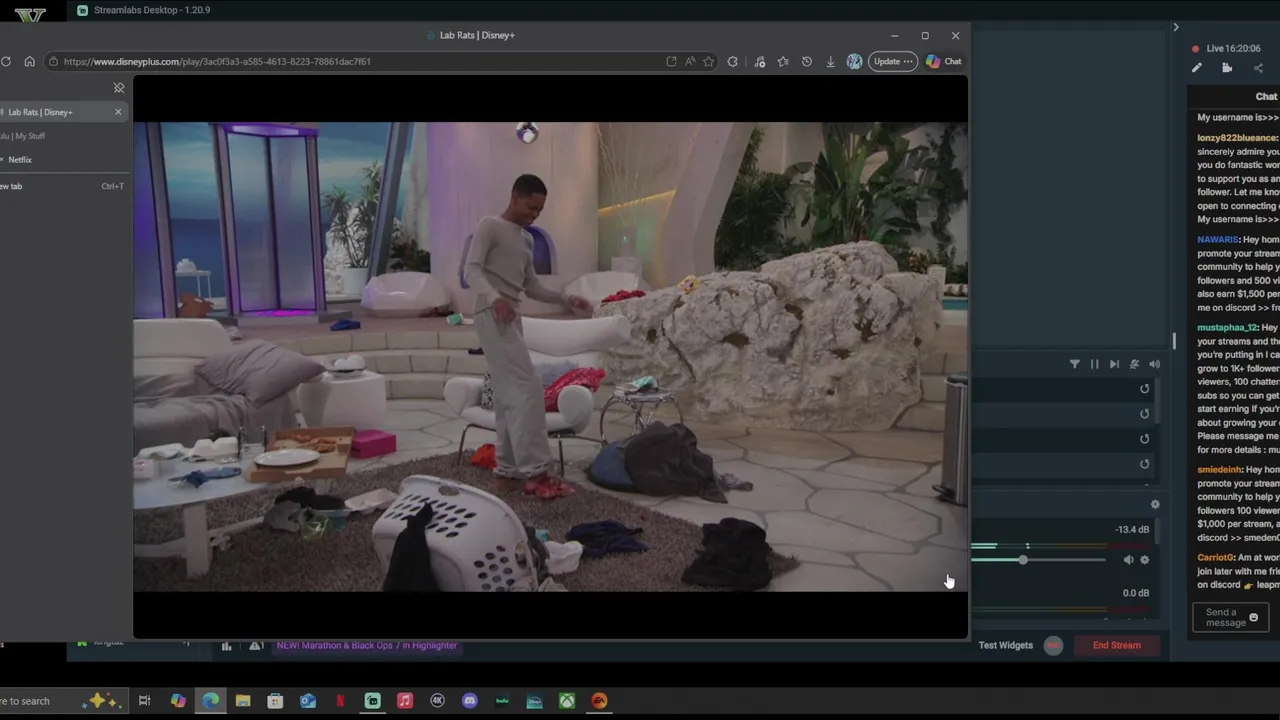Open chat user mustaphaa_12
The image size is (1280, 720).
point(1227,328)
